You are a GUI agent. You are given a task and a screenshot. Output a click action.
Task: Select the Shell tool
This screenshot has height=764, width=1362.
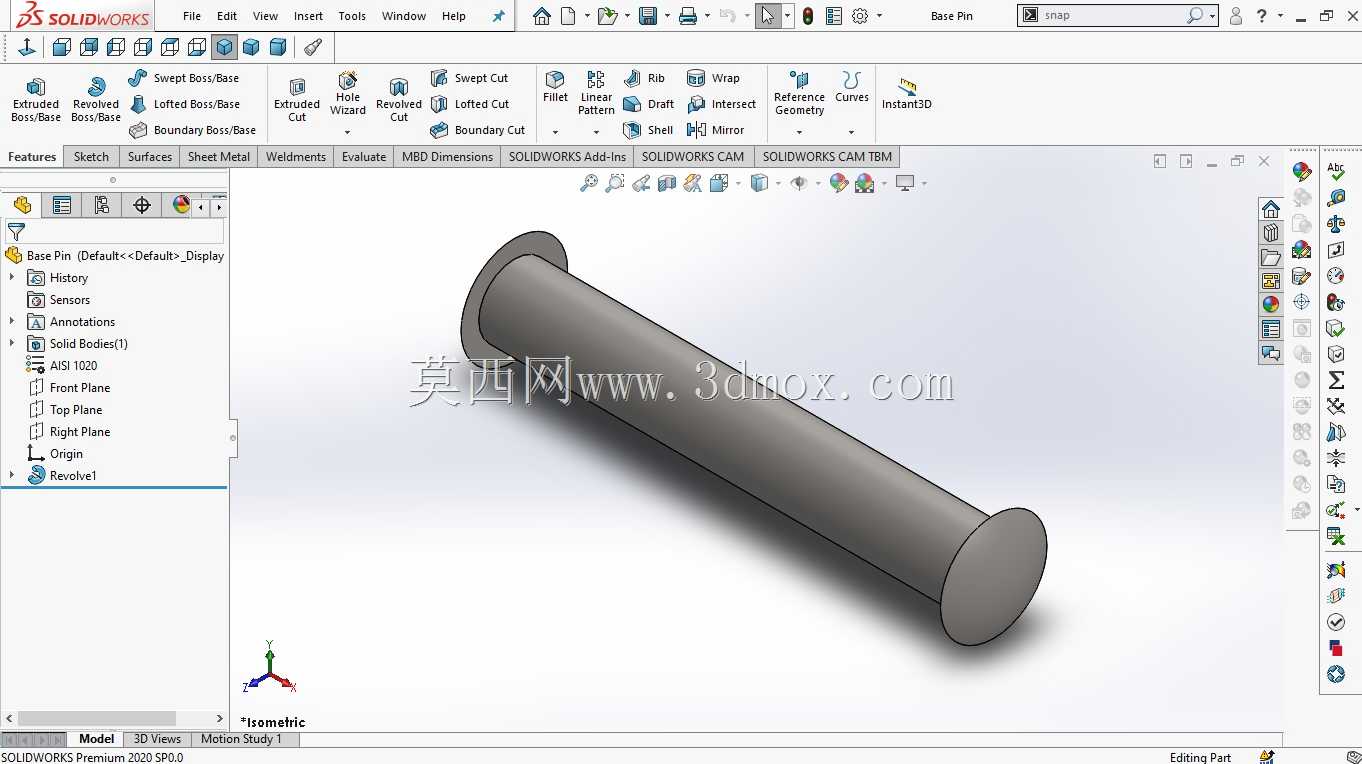click(x=648, y=130)
